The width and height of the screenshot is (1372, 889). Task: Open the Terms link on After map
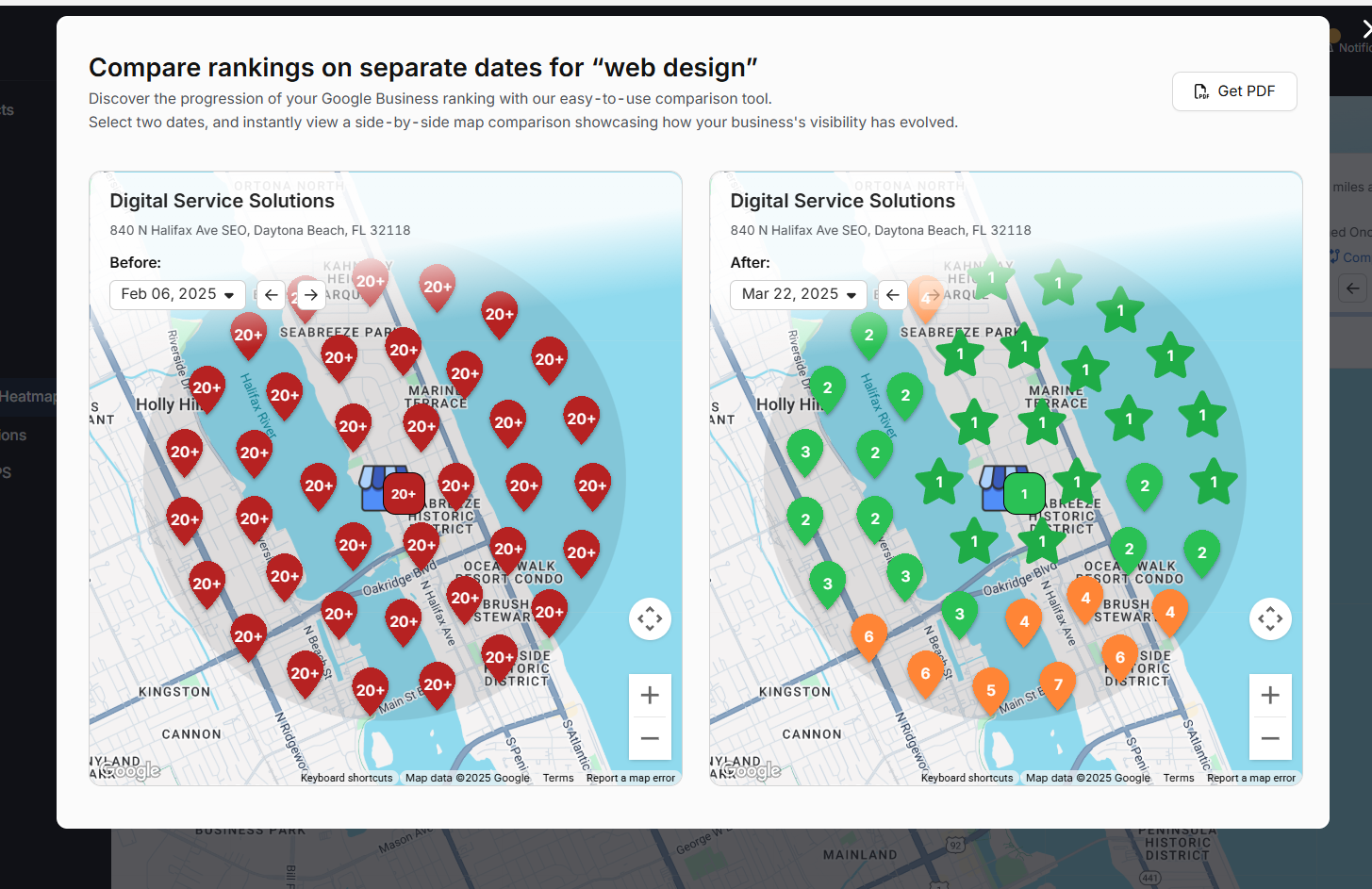(1178, 778)
